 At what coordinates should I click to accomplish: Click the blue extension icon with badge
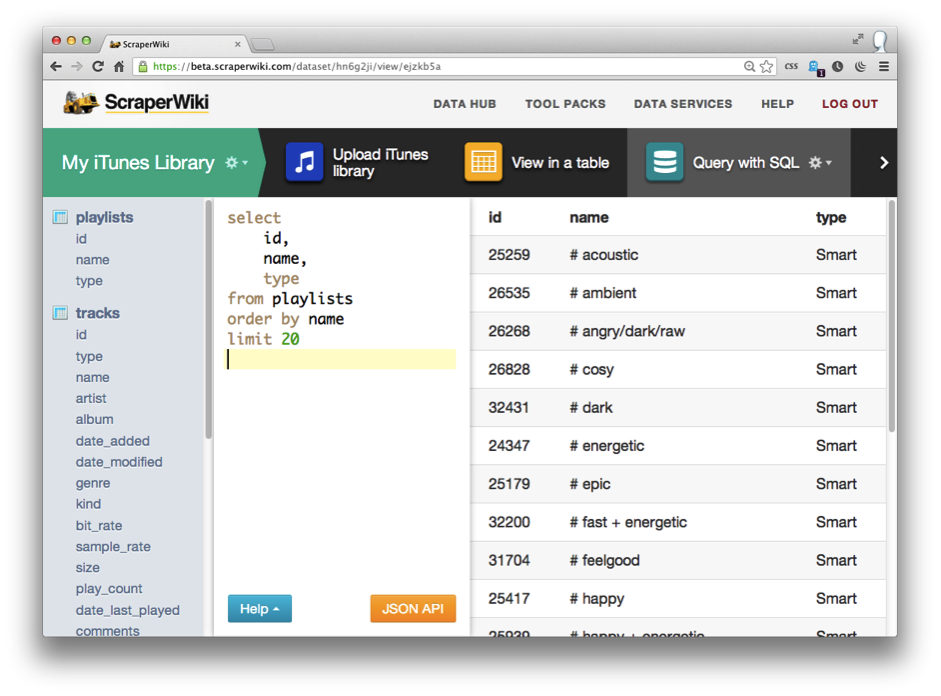(816, 68)
